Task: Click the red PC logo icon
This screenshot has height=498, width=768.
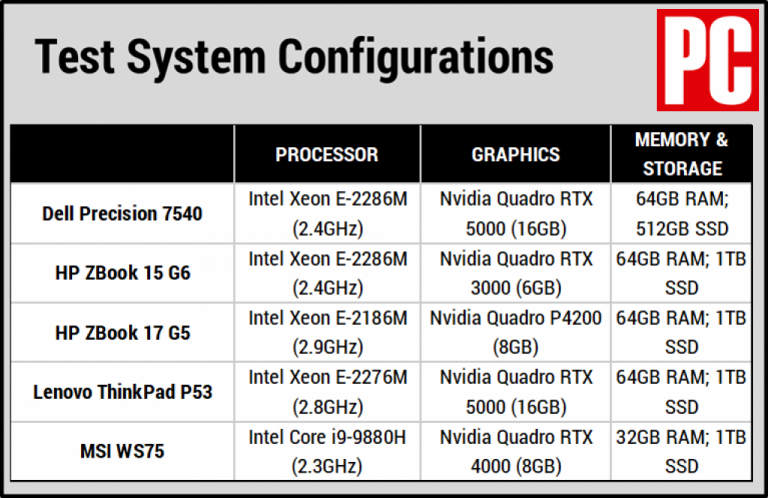Action: [x=707, y=60]
